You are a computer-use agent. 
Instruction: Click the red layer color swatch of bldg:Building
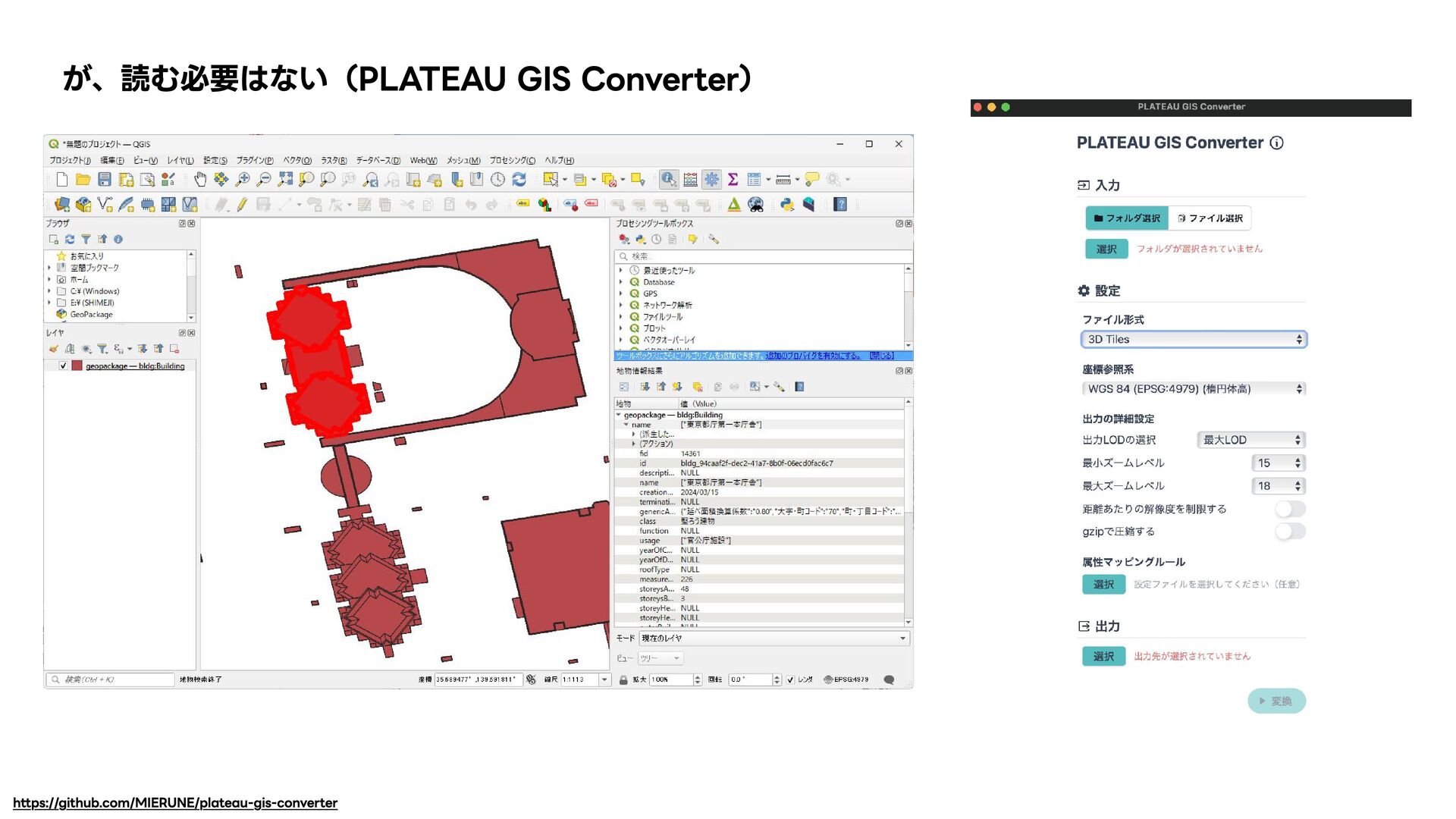[x=77, y=366]
